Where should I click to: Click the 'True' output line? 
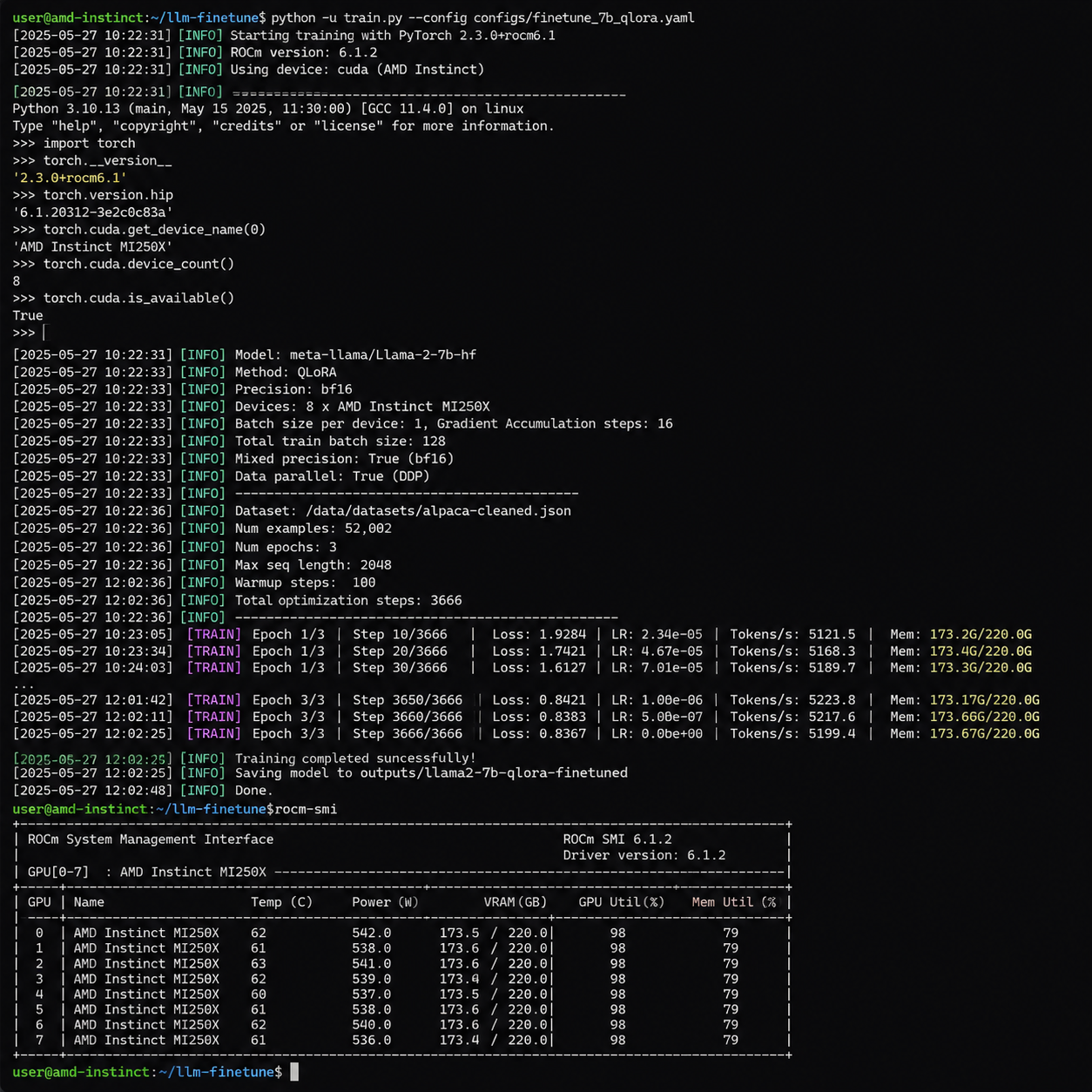(x=28, y=316)
